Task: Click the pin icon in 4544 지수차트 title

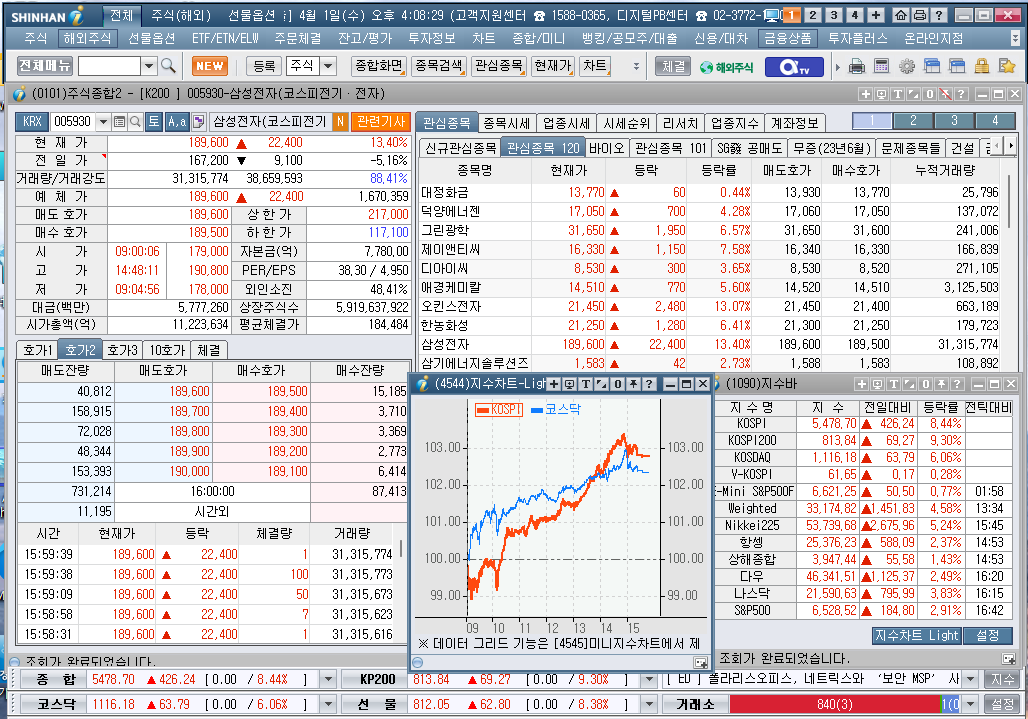Action: [633, 384]
